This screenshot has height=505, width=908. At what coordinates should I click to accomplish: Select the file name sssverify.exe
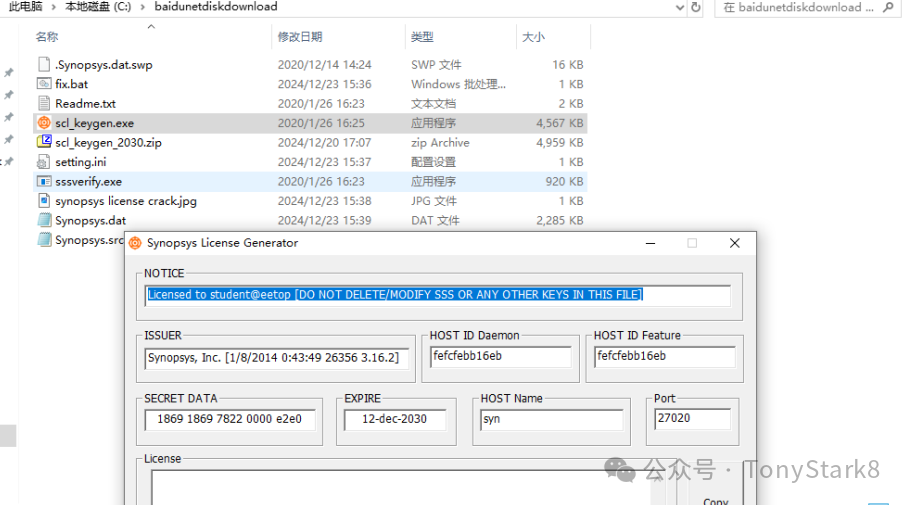[89, 181]
